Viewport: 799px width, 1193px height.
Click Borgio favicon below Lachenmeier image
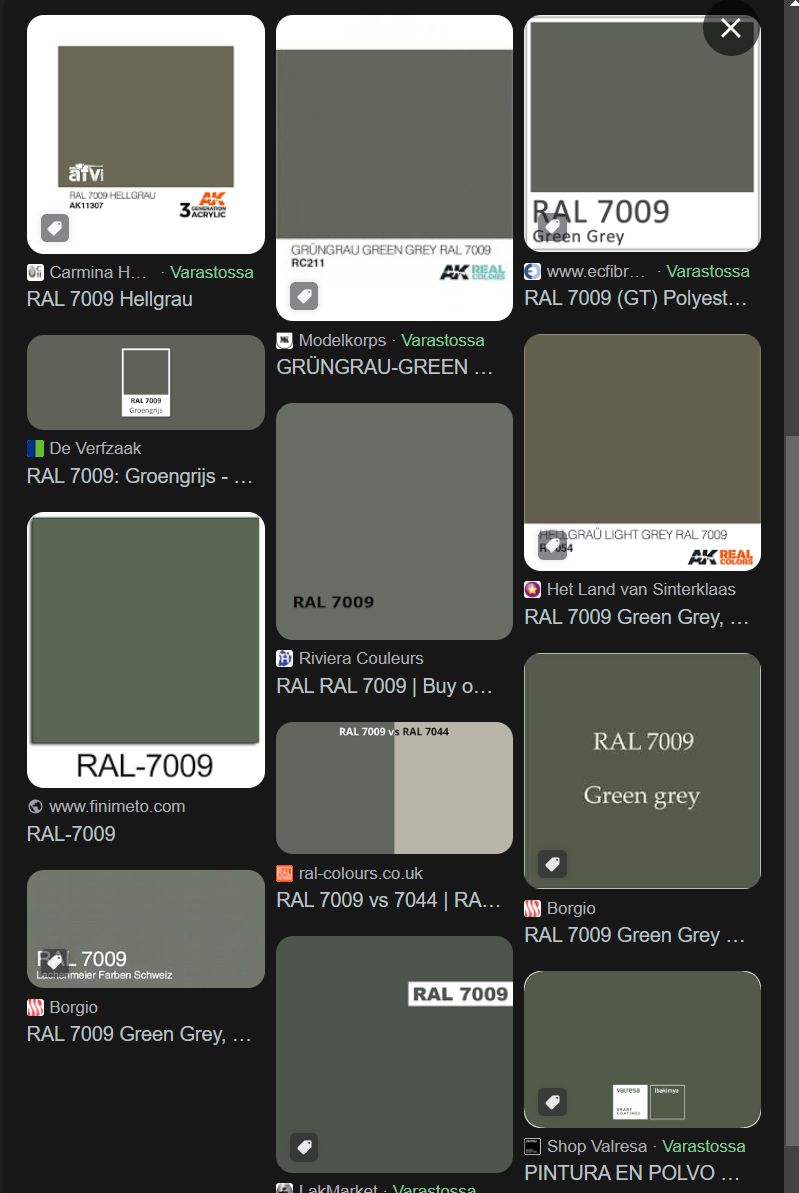tap(35, 1007)
